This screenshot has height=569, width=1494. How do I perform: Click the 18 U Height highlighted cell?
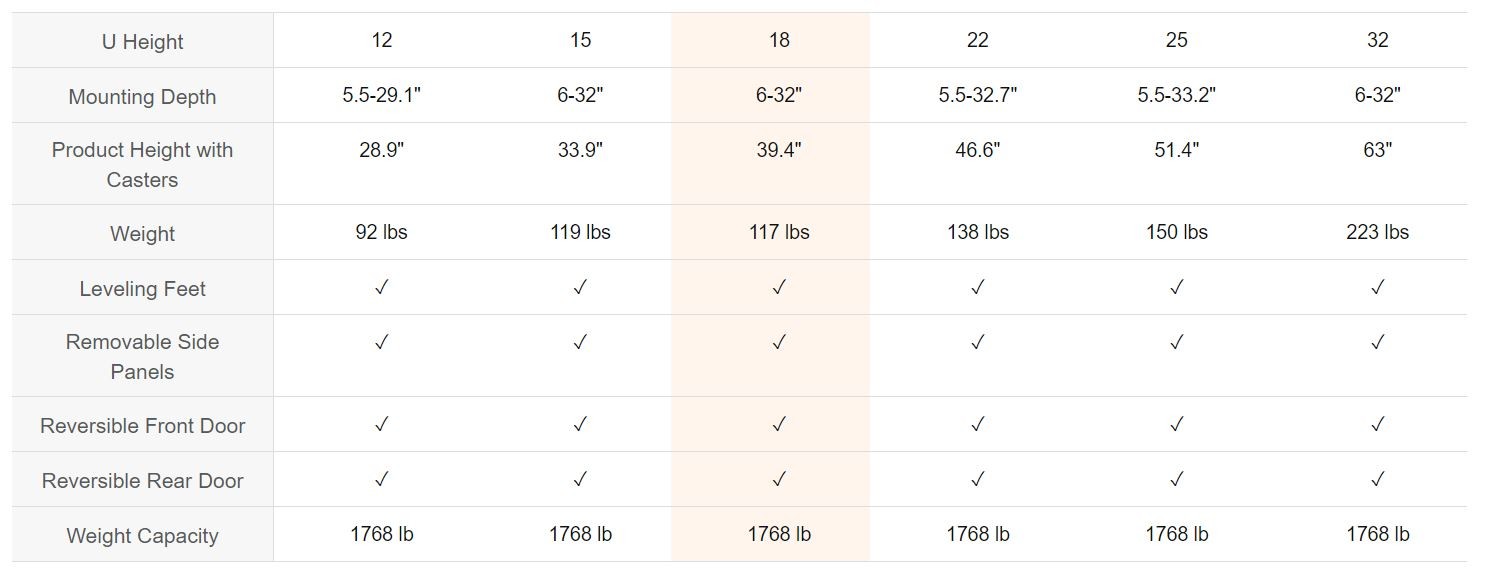pos(779,40)
